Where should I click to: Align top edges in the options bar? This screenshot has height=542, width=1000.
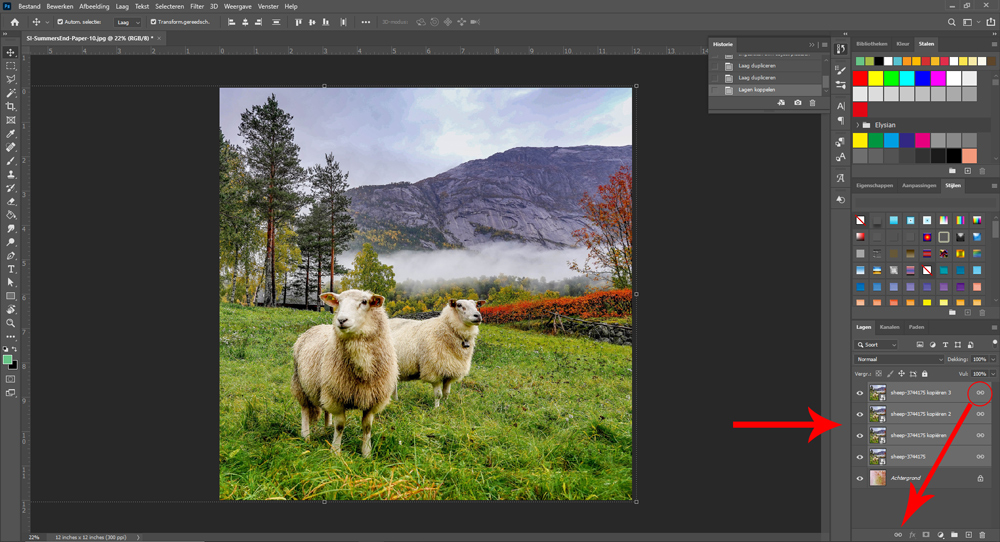[x=298, y=22]
